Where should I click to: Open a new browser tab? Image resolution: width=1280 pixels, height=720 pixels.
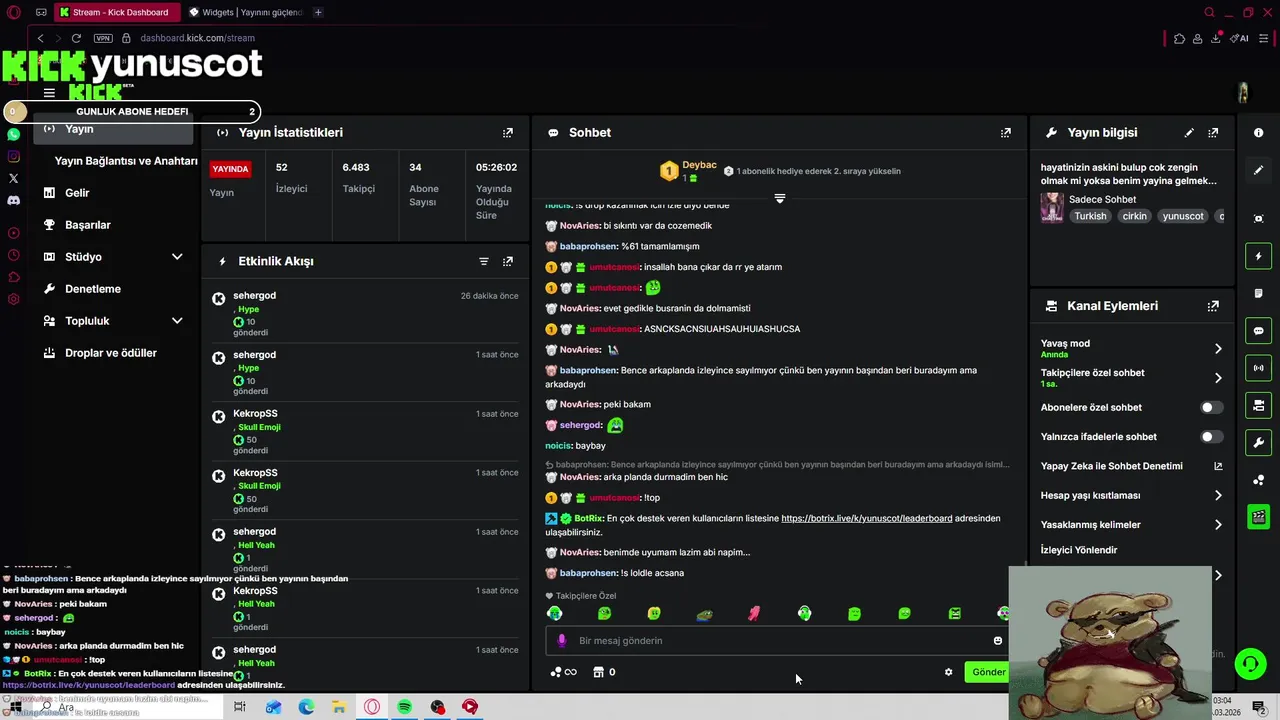click(x=318, y=12)
